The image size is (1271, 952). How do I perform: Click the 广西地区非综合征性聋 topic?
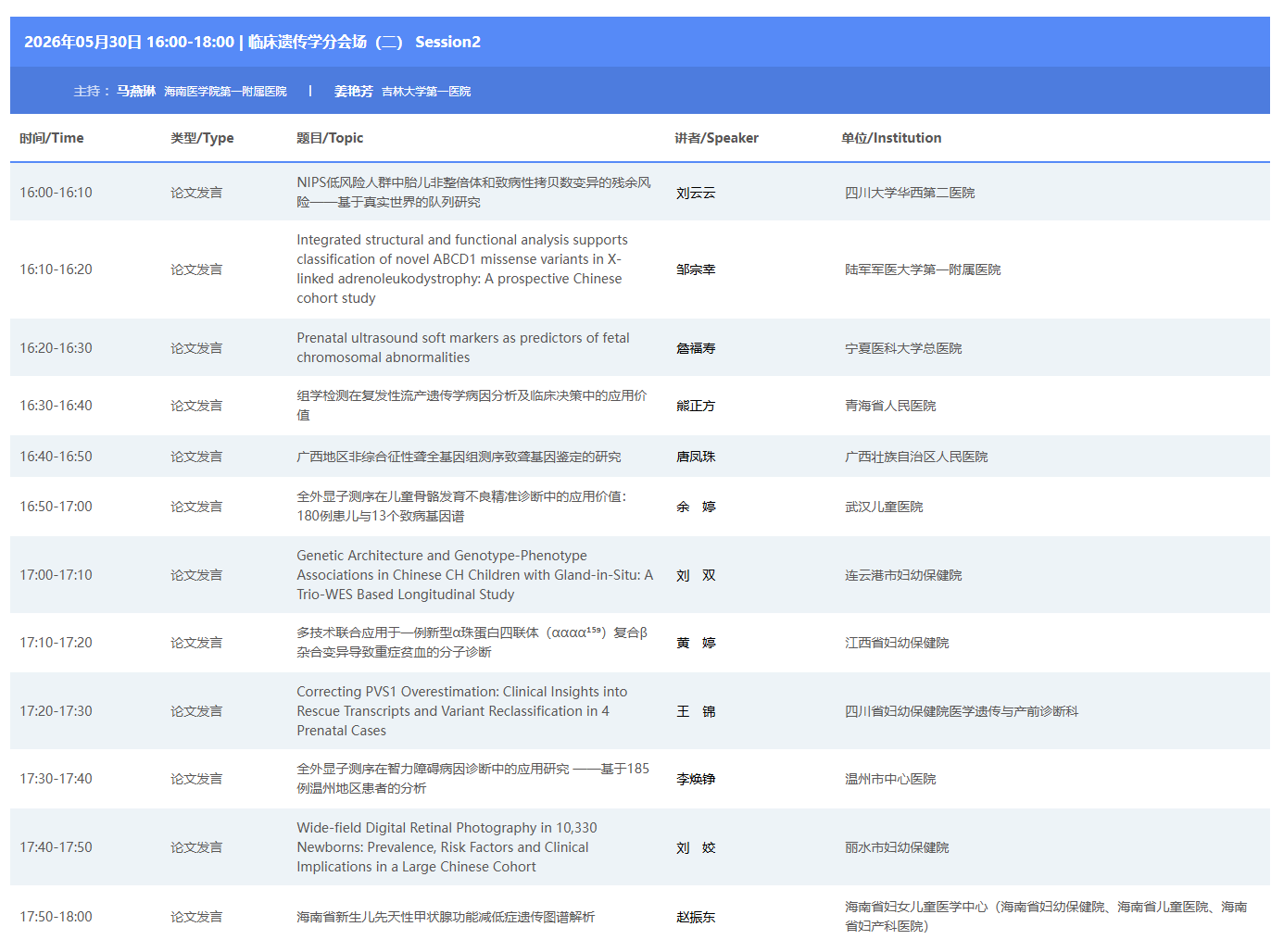click(x=459, y=457)
